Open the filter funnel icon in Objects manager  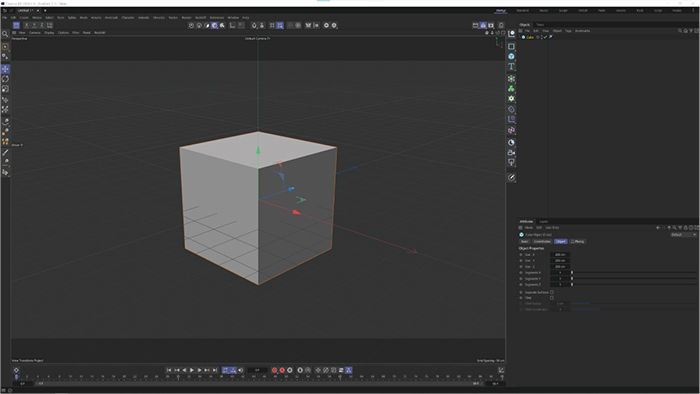pyautogui.click(x=691, y=31)
